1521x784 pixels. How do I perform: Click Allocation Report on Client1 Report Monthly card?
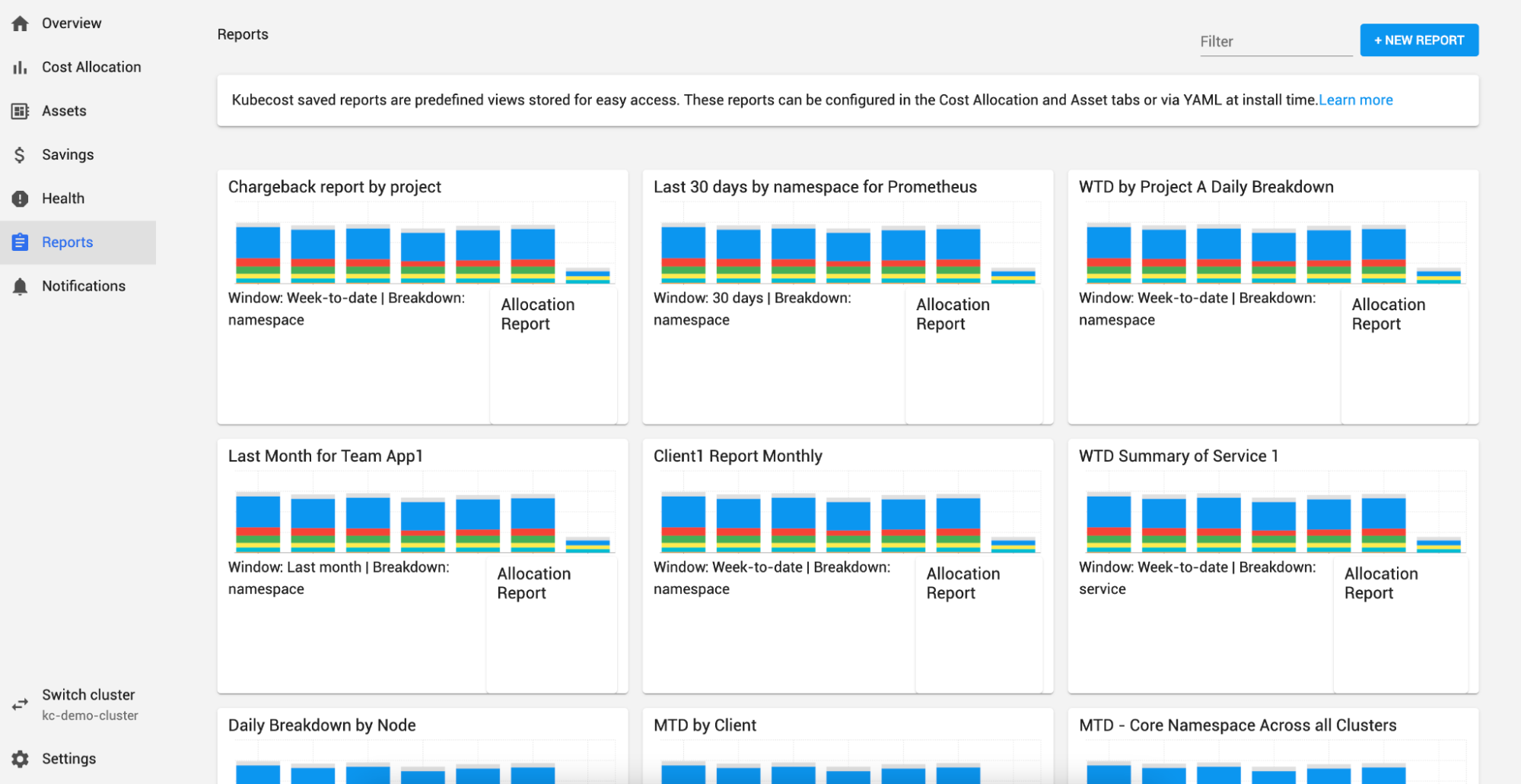pyautogui.click(x=963, y=583)
